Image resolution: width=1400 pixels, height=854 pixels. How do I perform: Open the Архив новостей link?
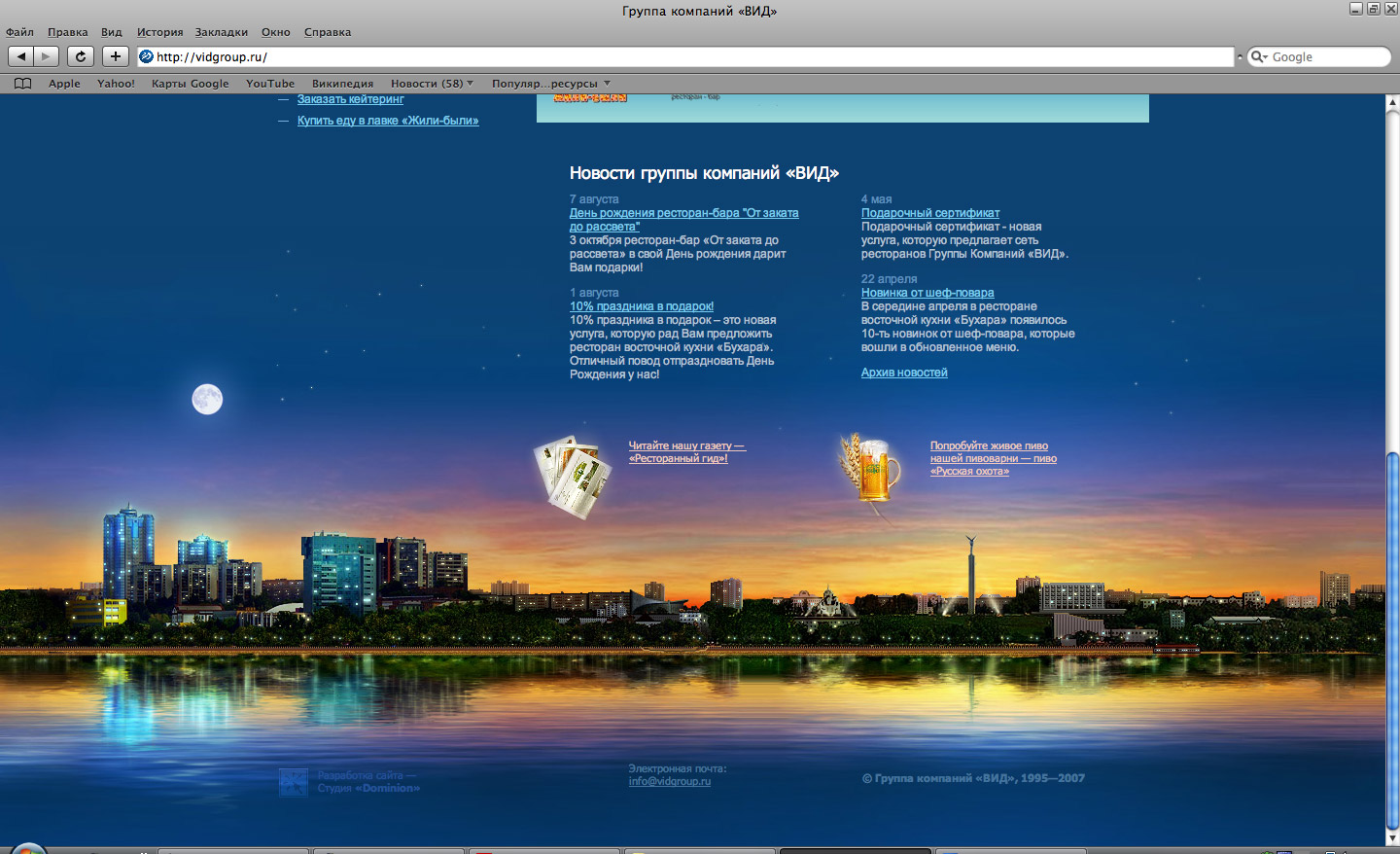tap(904, 373)
